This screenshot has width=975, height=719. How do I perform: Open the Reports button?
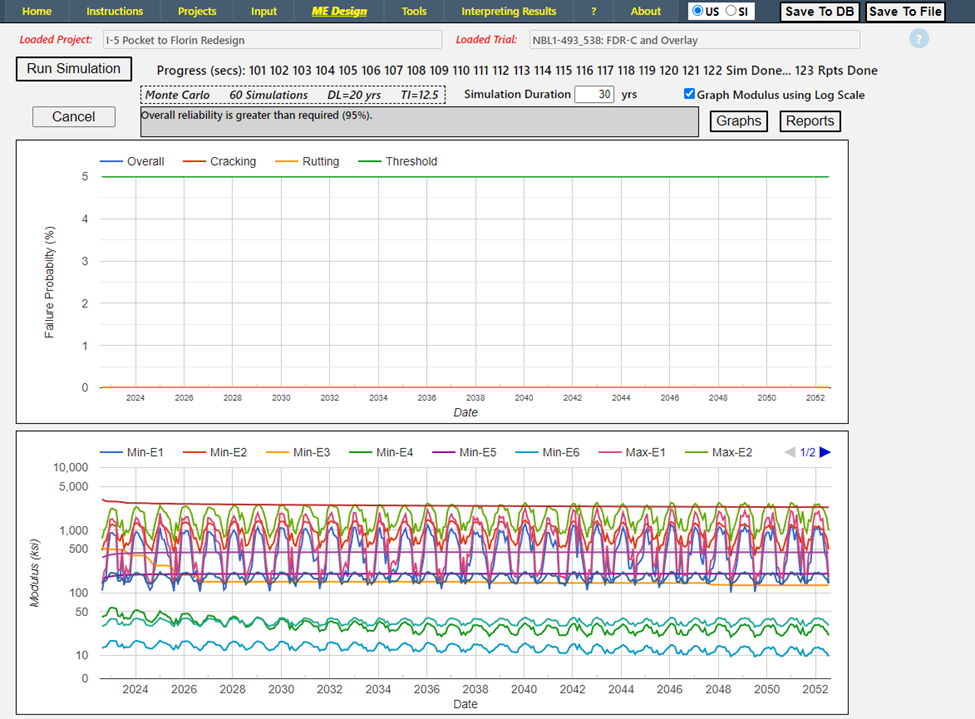pyautogui.click(x=810, y=121)
